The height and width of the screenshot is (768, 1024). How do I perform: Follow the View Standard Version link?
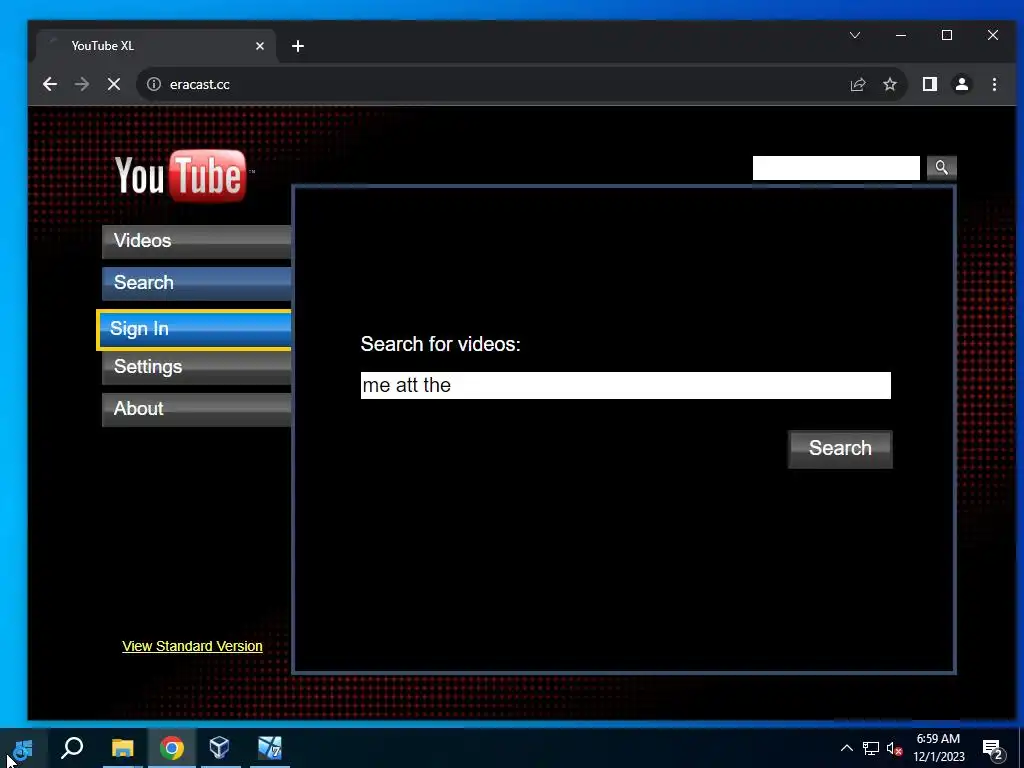click(x=192, y=646)
